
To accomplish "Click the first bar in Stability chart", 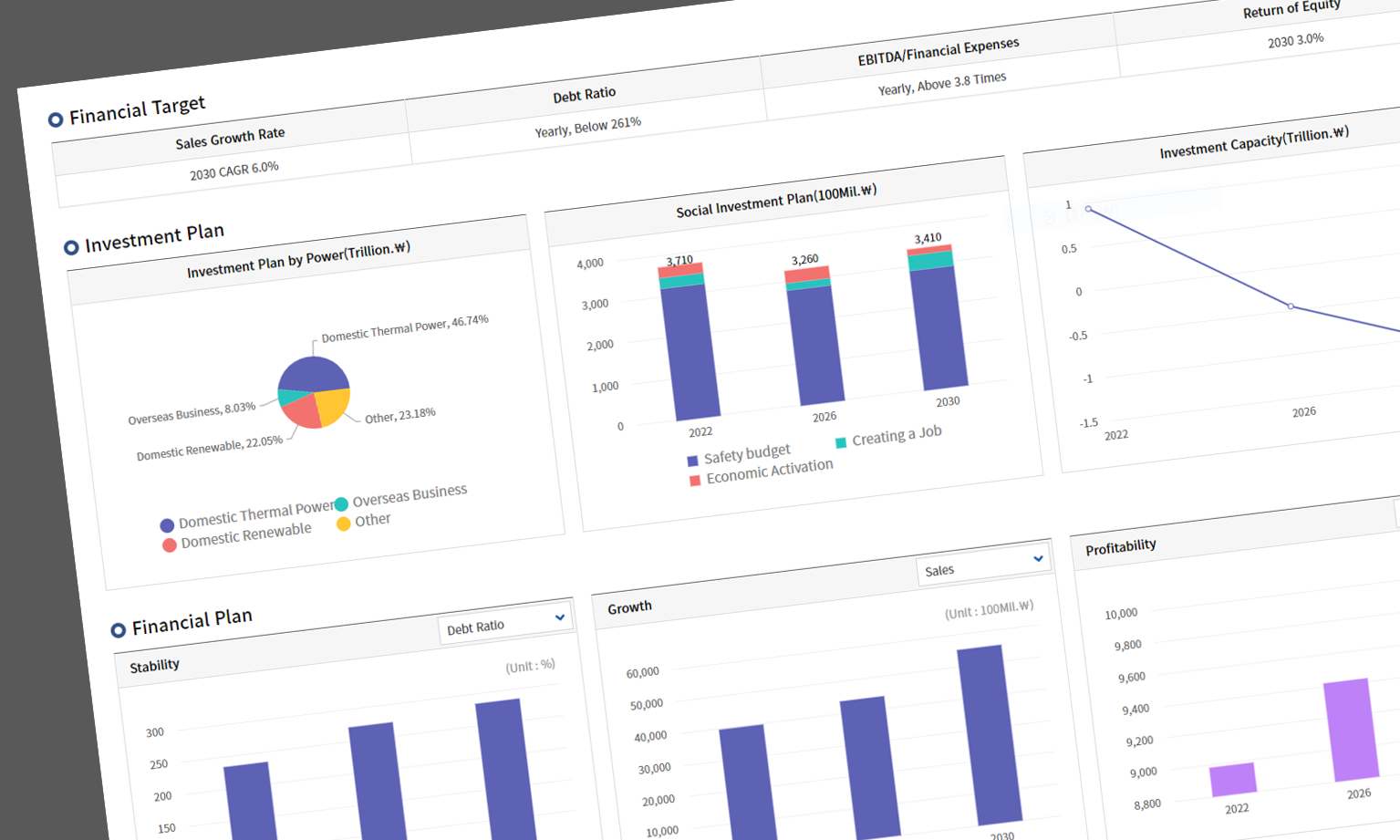I will pos(251,802).
